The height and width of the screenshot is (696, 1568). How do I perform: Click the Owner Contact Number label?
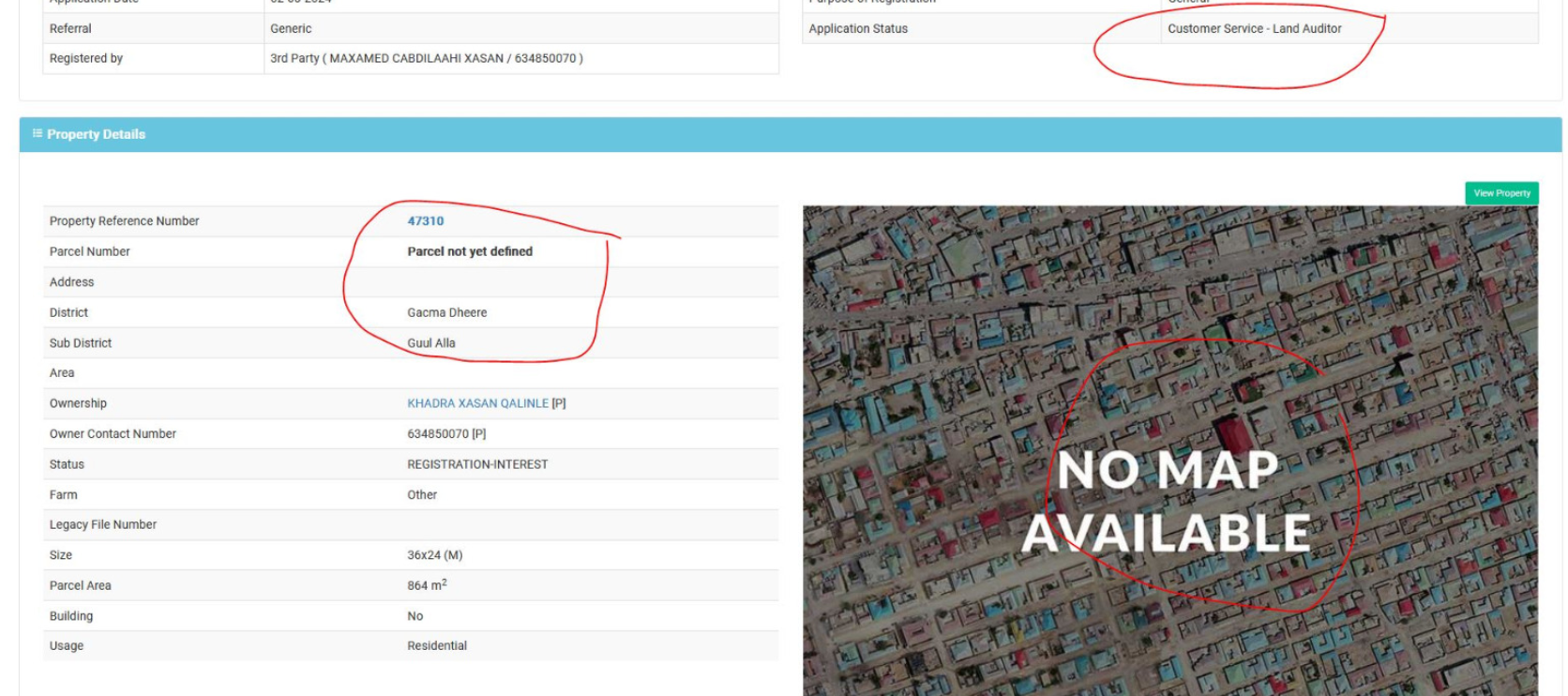[113, 434]
